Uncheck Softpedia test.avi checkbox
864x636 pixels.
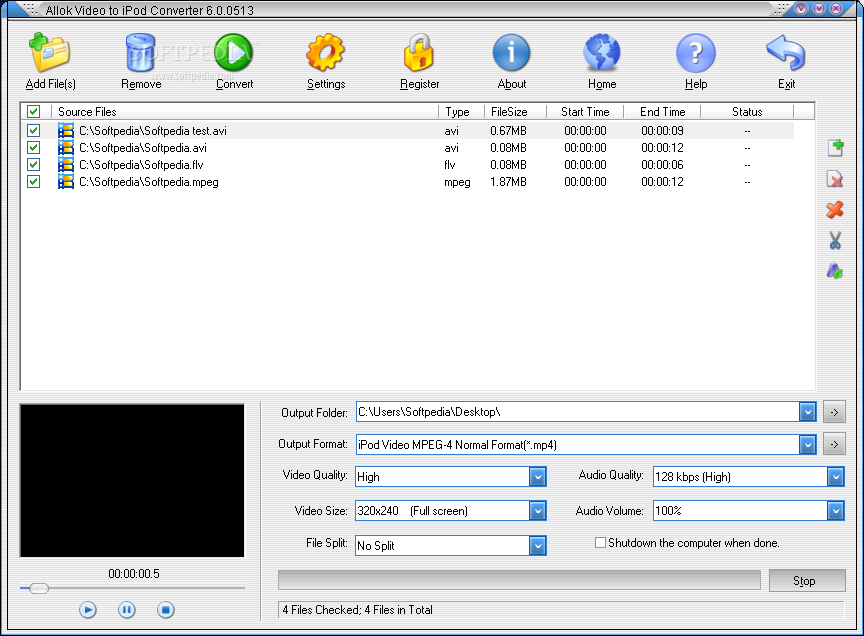click(x=34, y=131)
